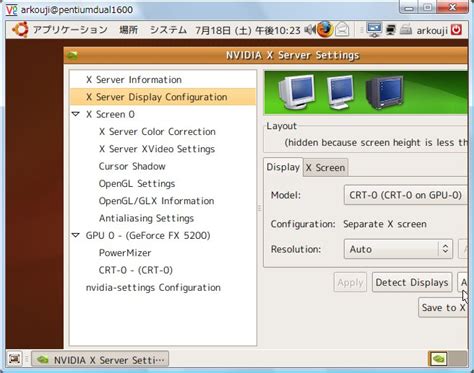
Task: Click the show desktop icon in bottom panel
Action: pos(15,359)
